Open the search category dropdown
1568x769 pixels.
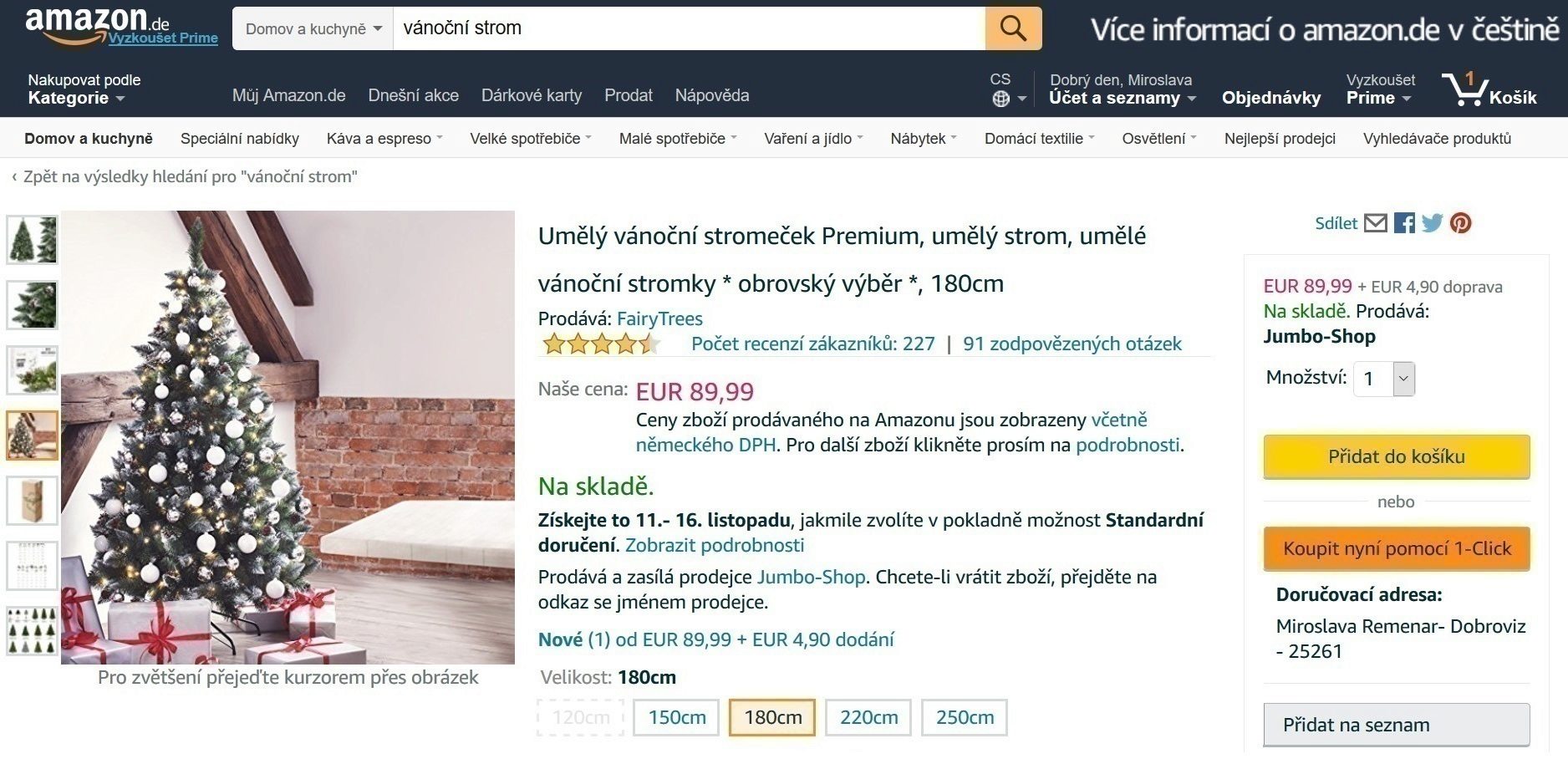click(x=311, y=28)
